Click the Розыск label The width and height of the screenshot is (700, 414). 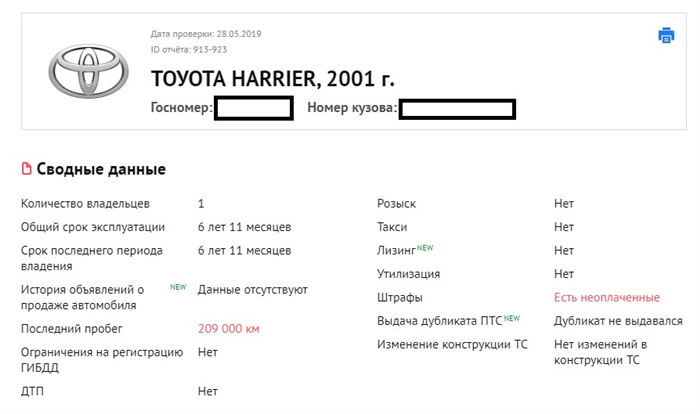(396, 204)
